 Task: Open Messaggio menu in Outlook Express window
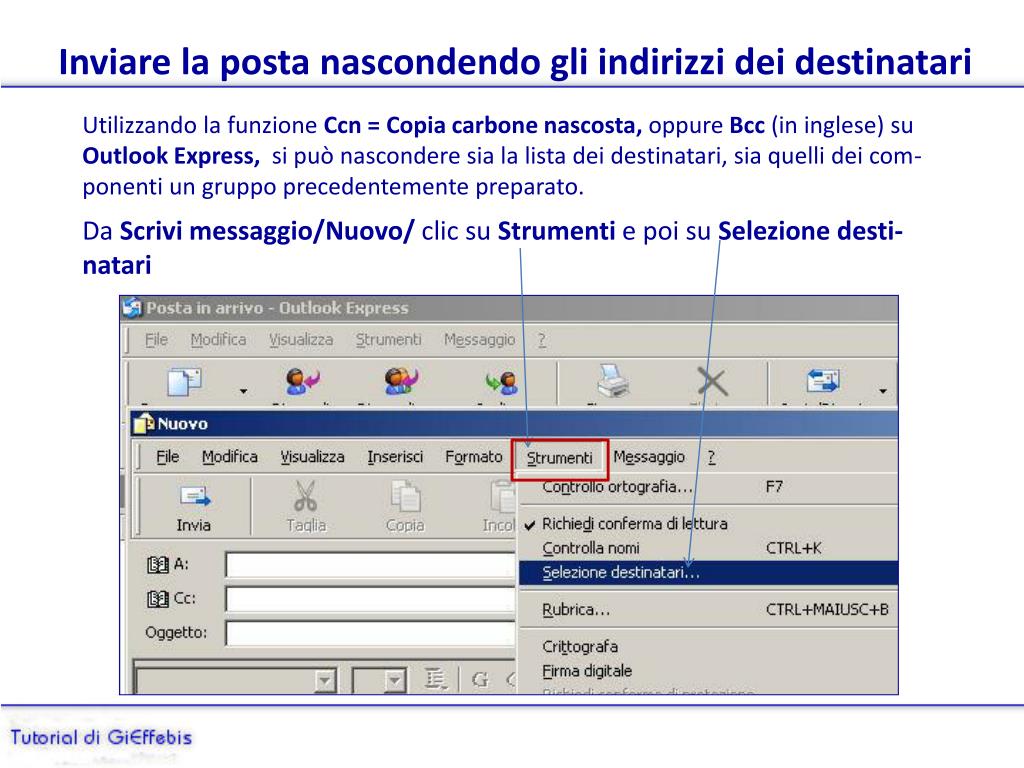[479, 340]
